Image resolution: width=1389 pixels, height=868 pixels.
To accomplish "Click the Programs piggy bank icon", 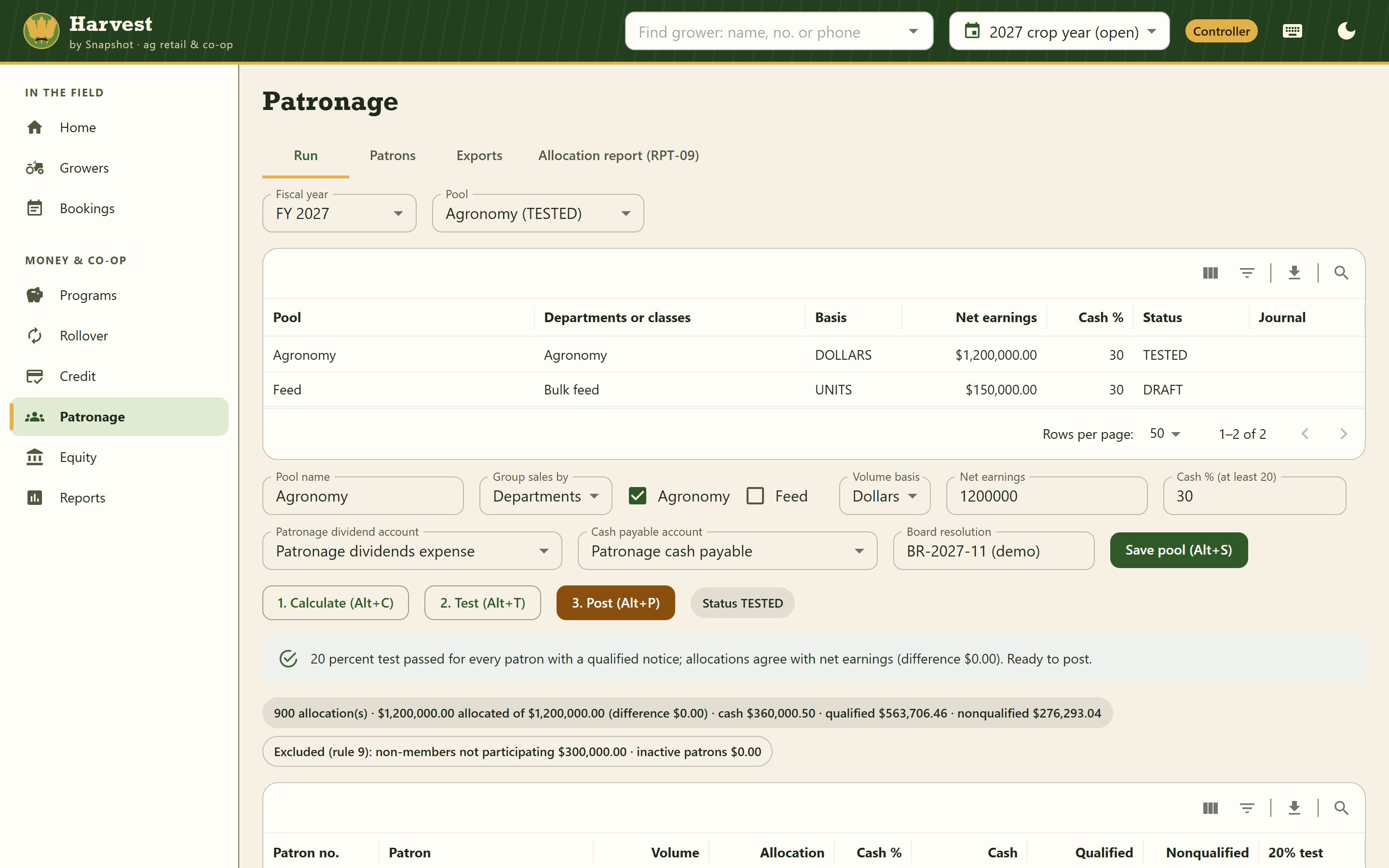I will click(x=34, y=295).
